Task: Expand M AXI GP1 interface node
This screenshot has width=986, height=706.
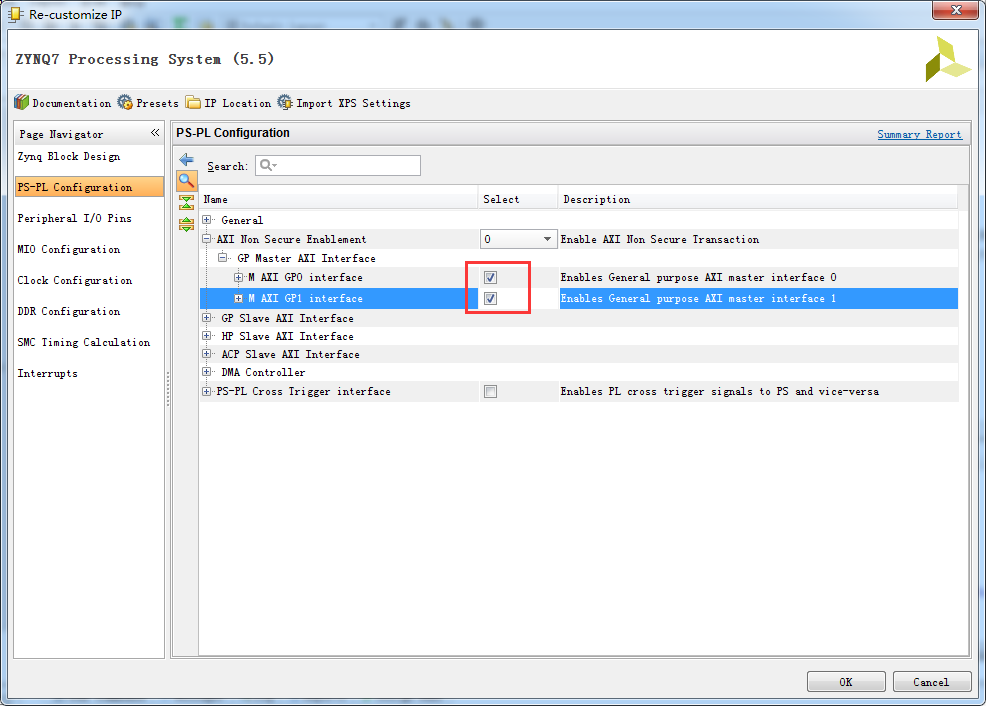Action: [x=238, y=299]
